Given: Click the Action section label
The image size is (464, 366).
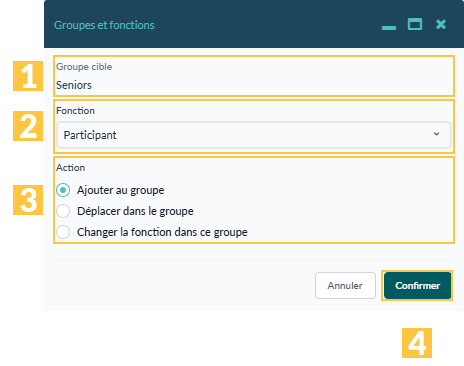Looking at the screenshot, I should [70, 168].
